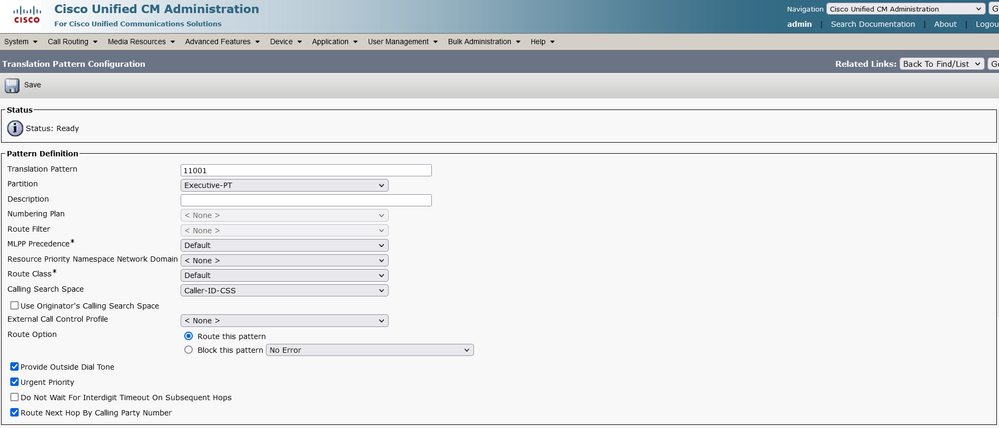Open the User Management menu
Image resolution: width=999 pixels, height=428 pixels.
coord(403,41)
